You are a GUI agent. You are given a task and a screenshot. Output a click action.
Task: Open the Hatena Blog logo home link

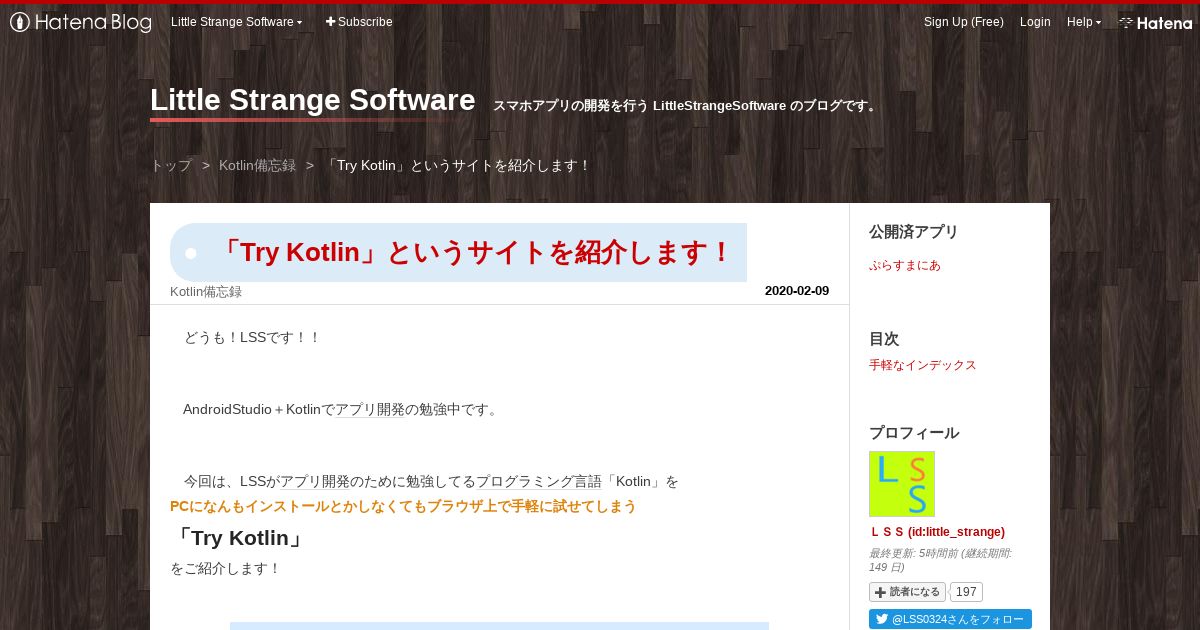pyautogui.click(x=81, y=22)
